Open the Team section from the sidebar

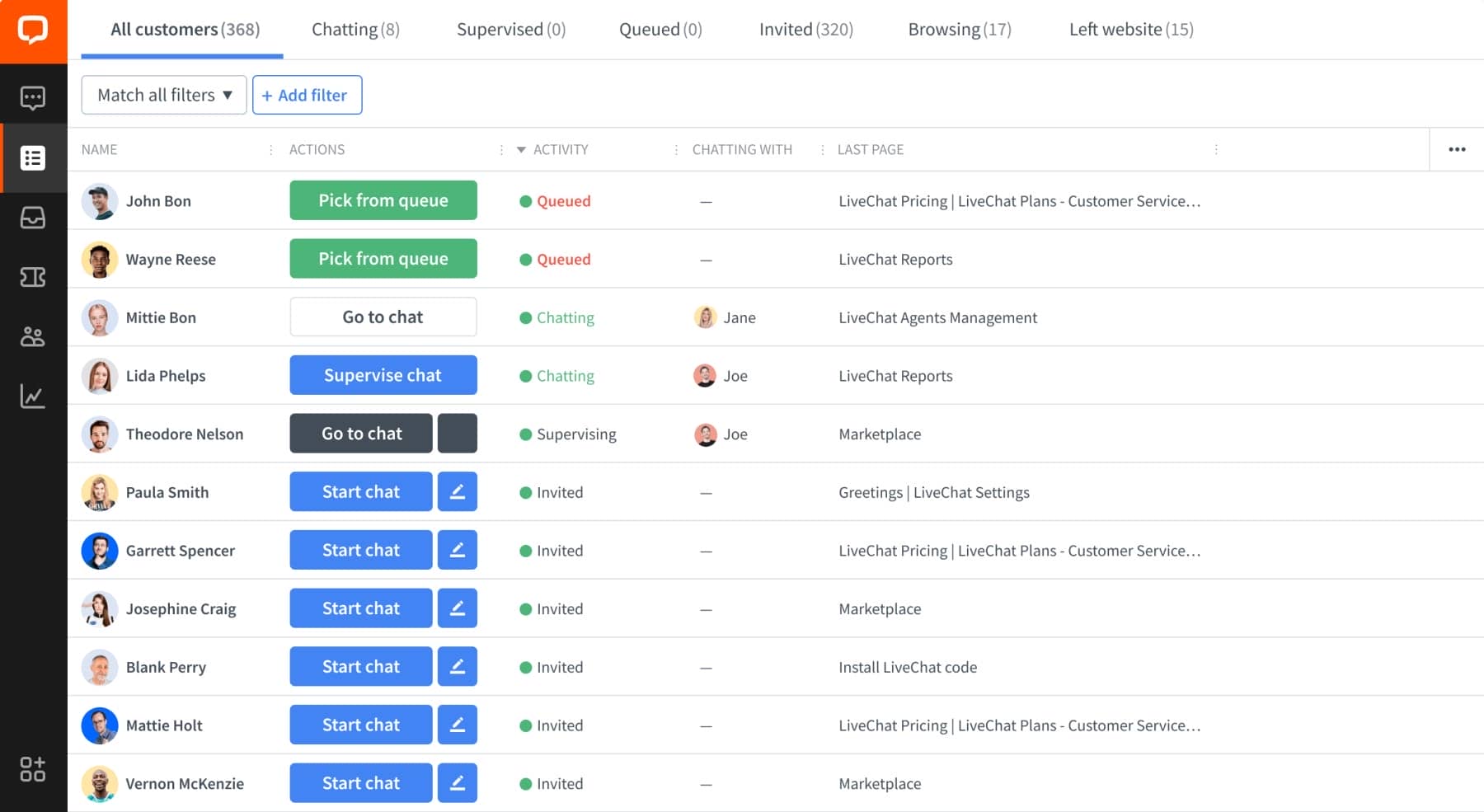33,336
